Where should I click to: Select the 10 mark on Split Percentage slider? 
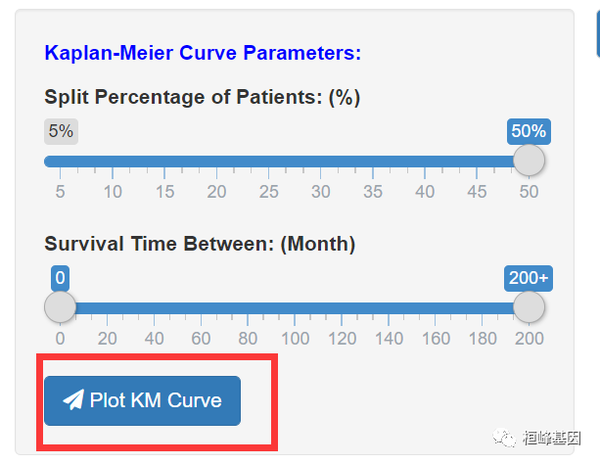coord(112,161)
